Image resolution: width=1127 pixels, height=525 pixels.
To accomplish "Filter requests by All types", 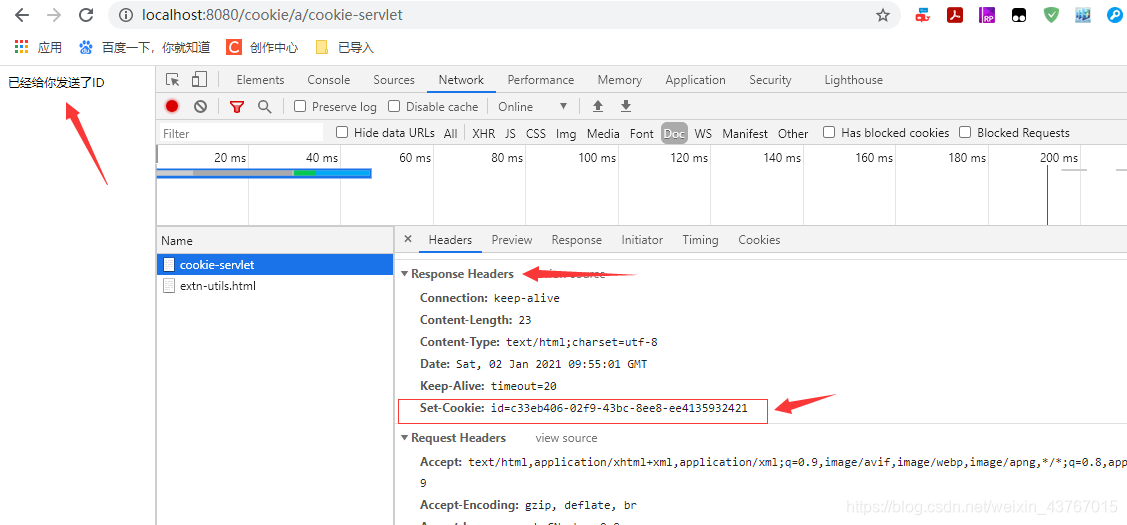I will pos(450,133).
